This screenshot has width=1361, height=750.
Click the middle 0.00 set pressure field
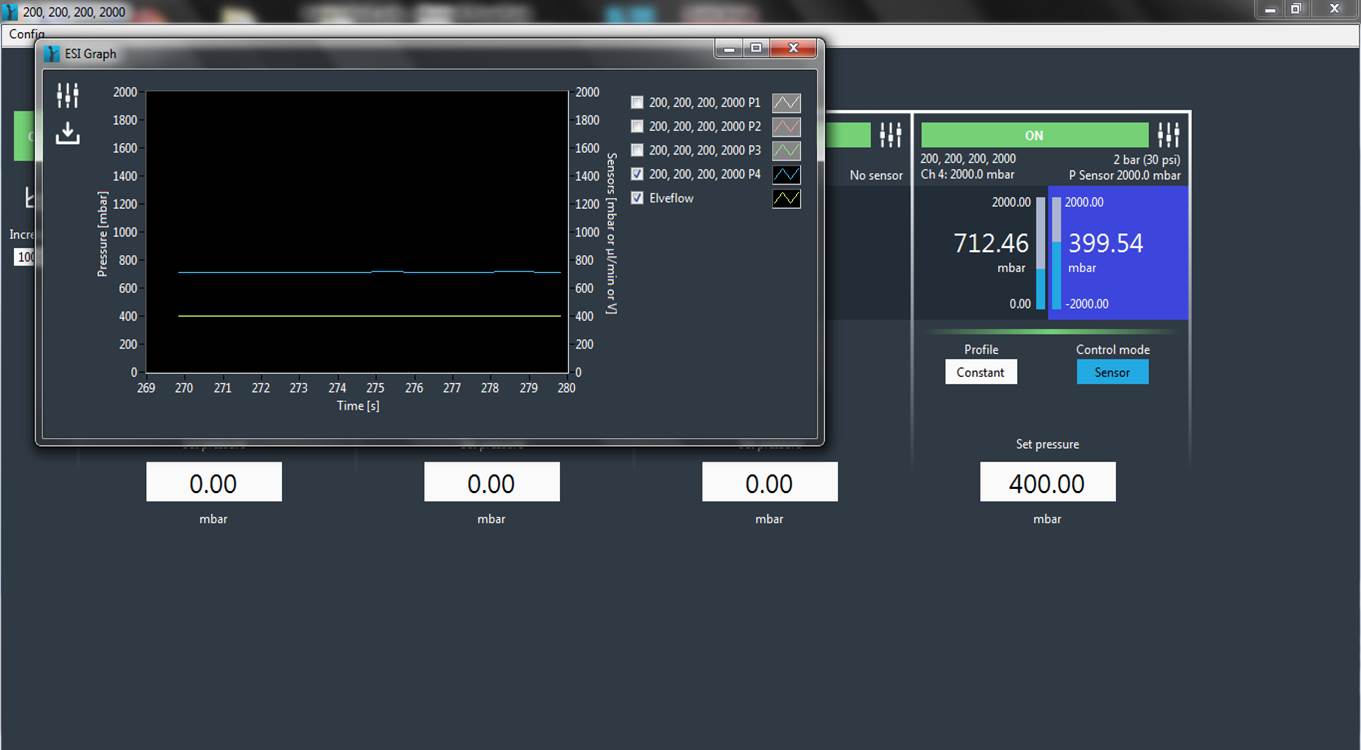tap(491, 483)
